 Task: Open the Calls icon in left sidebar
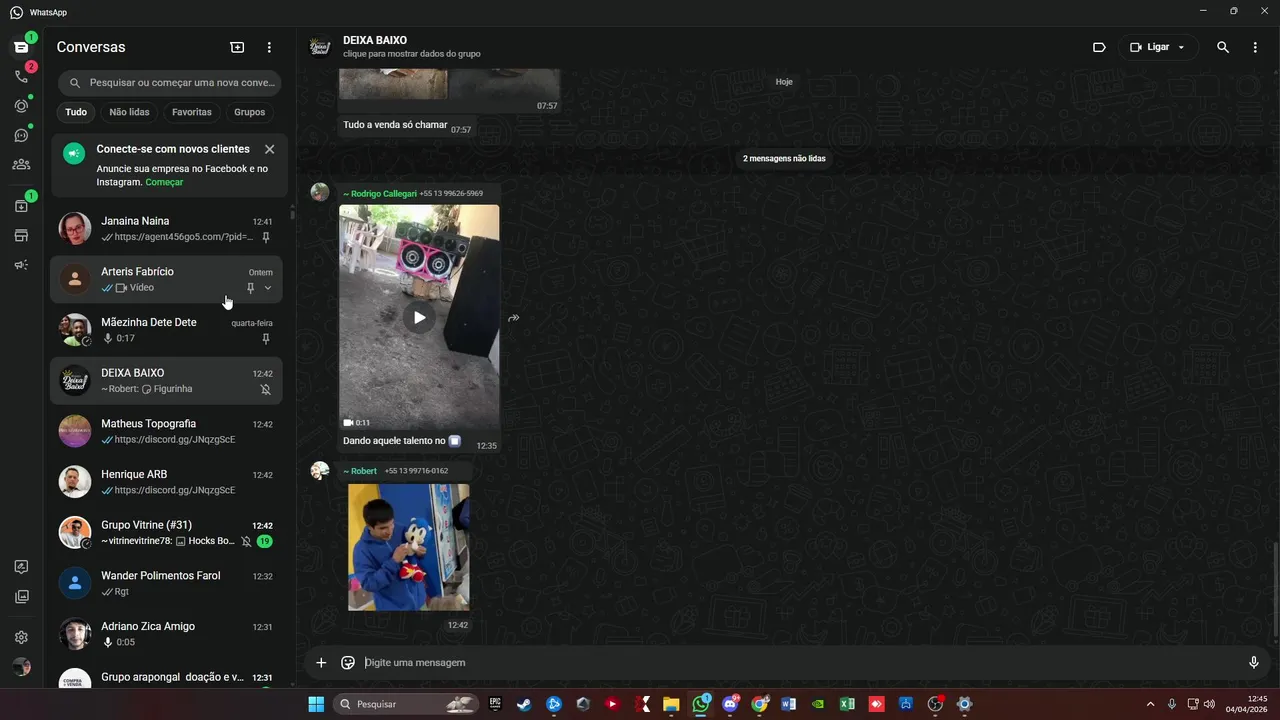(21, 76)
